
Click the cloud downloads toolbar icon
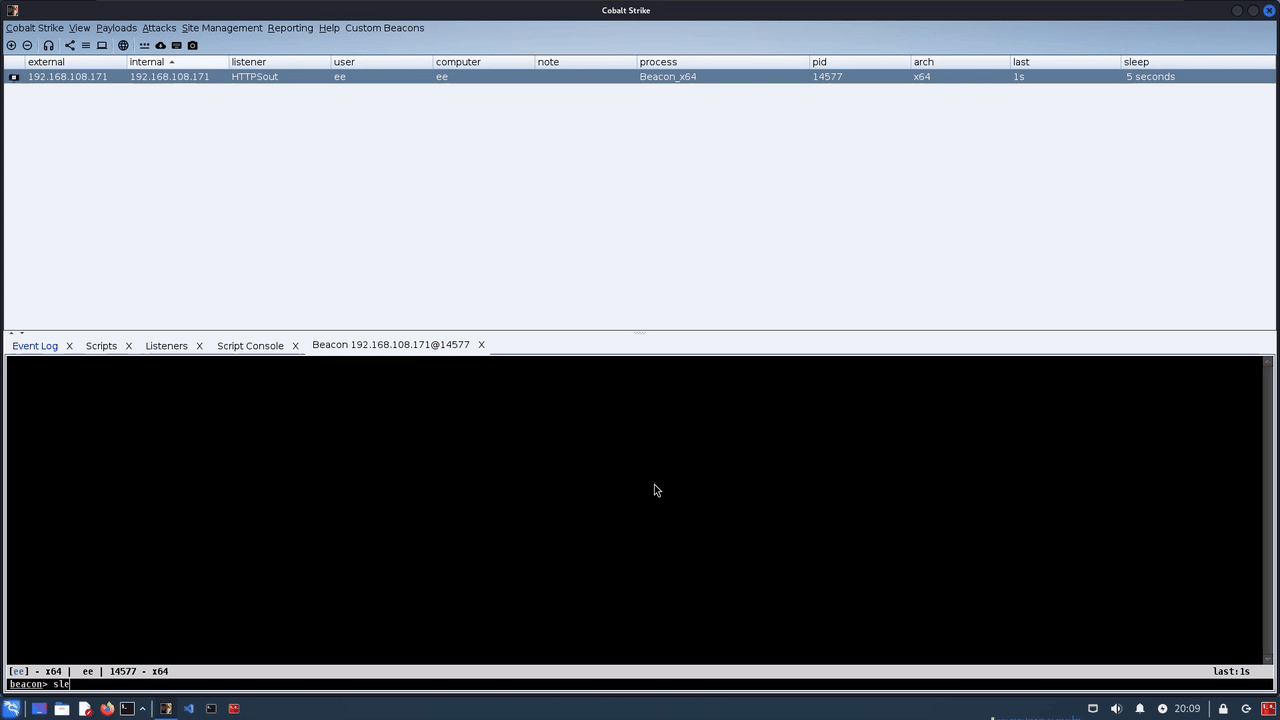tap(160, 45)
